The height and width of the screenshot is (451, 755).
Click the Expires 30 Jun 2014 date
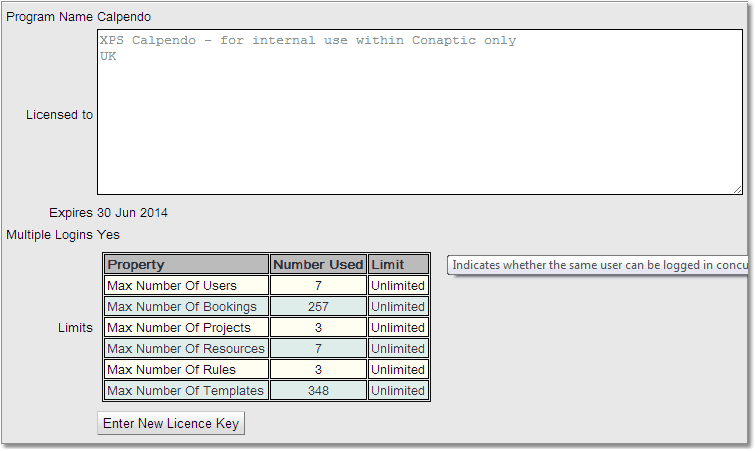(132, 213)
